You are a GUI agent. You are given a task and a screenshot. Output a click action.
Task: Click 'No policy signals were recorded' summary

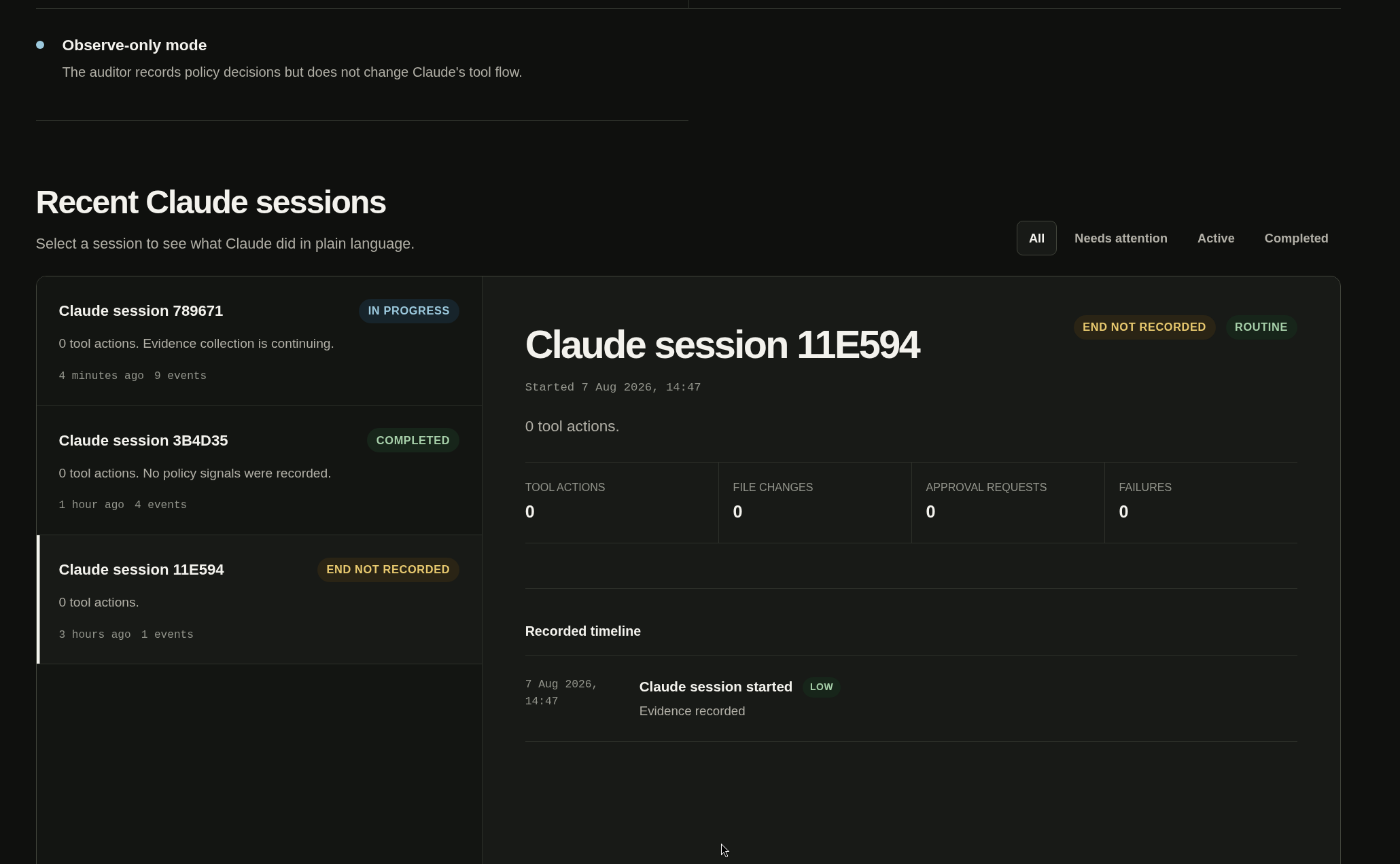click(237, 473)
